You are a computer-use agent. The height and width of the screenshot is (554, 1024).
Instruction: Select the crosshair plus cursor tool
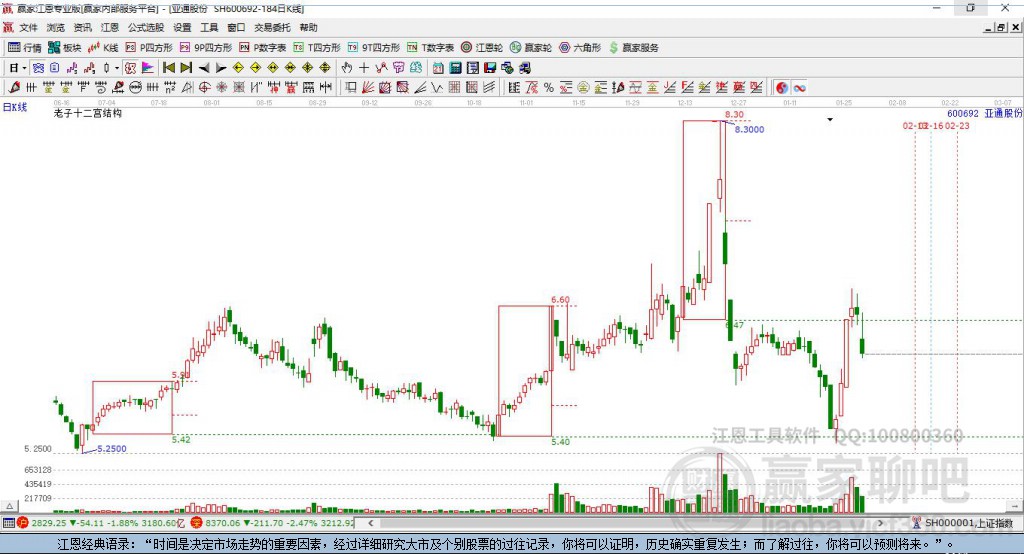click(364, 68)
